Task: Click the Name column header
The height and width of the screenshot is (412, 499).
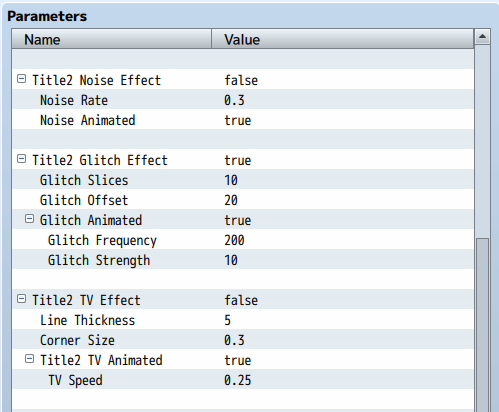Action: pyautogui.click(x=112, y=39)
